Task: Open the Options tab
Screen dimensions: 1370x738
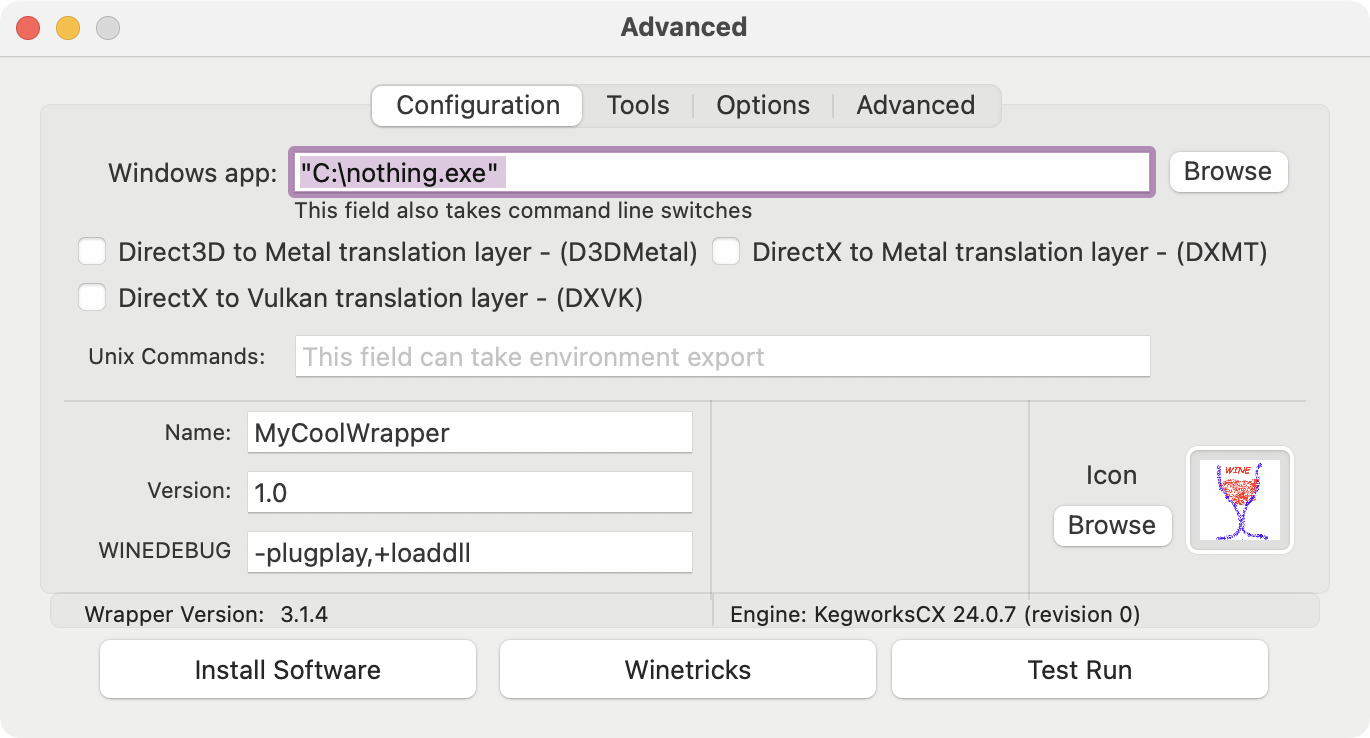Action: pos(763,106)
